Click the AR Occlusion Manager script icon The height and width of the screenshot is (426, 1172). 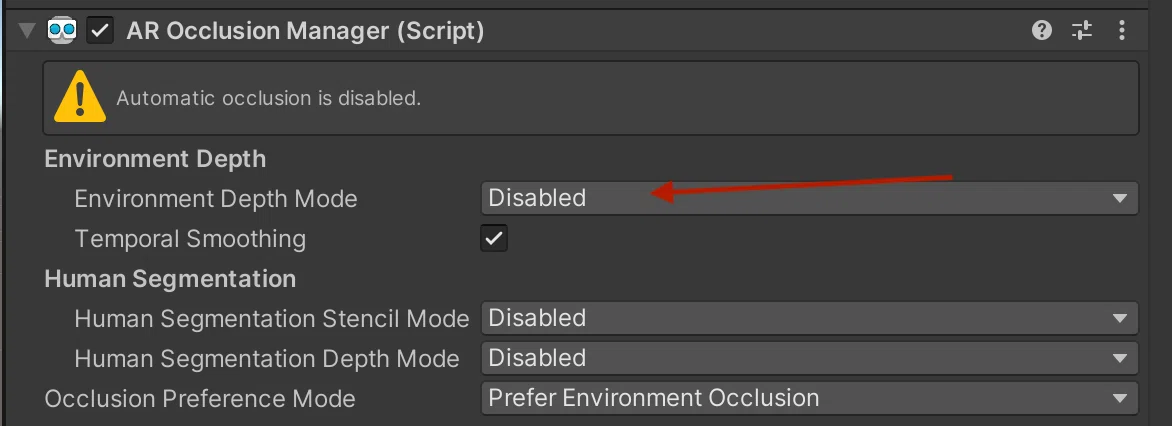62,31
